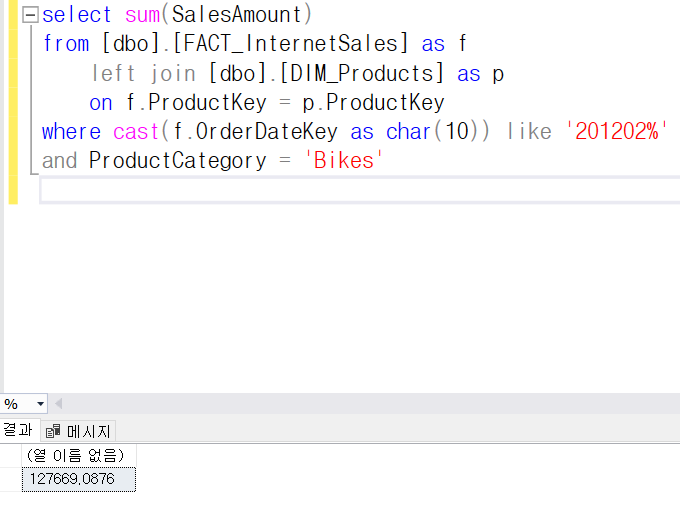
Task: Select the (열 이름 없음) column header
Action: click(x=79, y=455)
